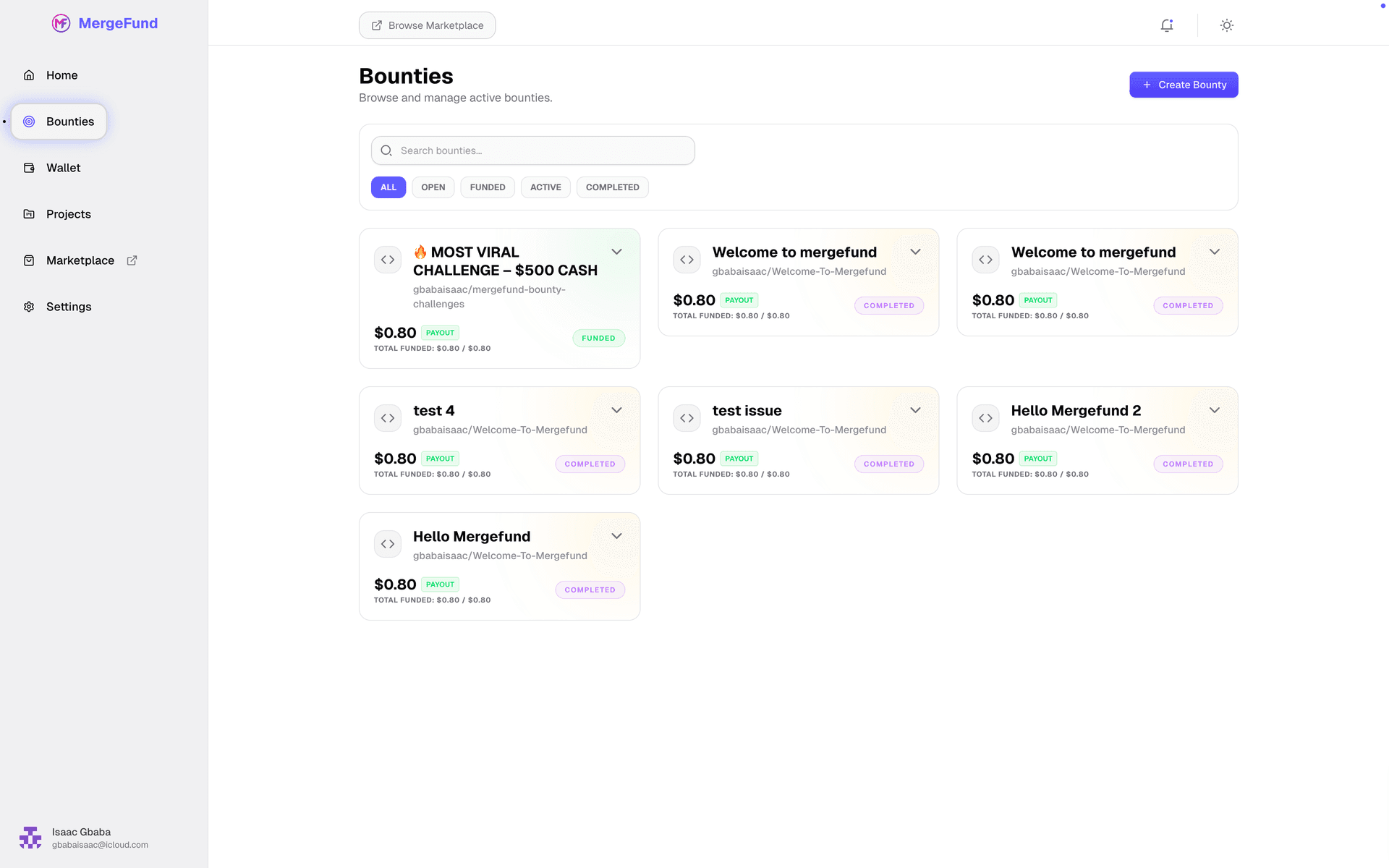Viewport: 1389px width, 868px height.
Task: Switch to the FUNDED filter tab
Action: click(487, 187)
